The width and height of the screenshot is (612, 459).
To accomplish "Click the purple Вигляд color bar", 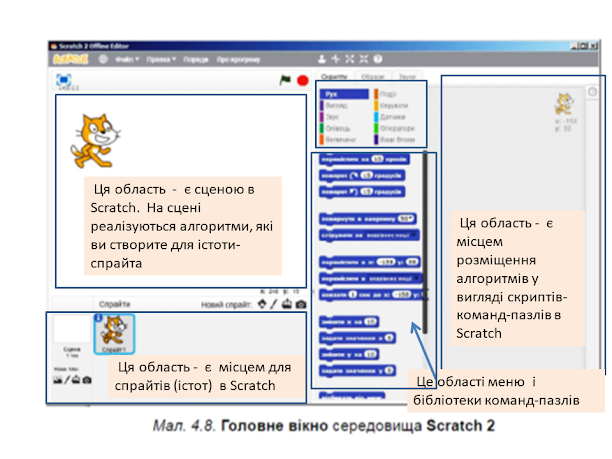I will 322,106.
